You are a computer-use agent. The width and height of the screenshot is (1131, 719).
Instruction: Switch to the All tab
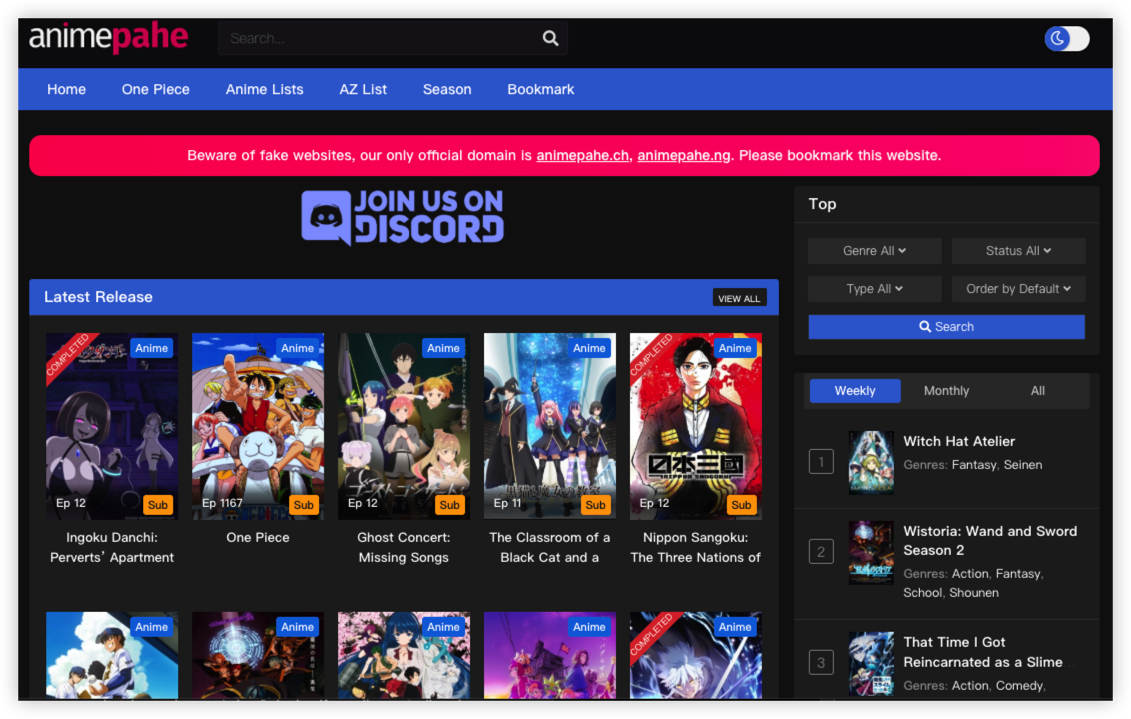(1038, 391)
